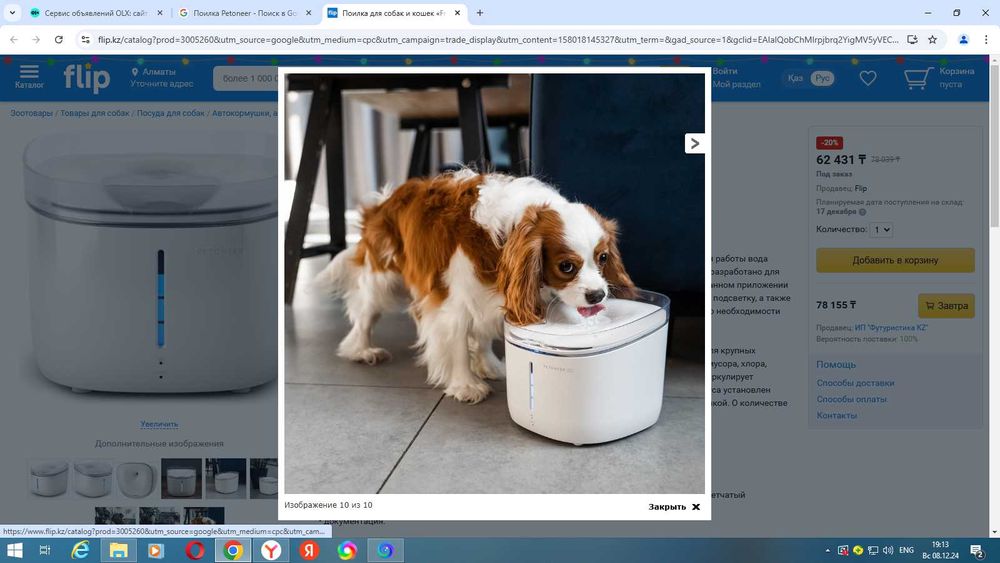
Task: Open the shopping cart Корзина
Action: click(939, 78)
